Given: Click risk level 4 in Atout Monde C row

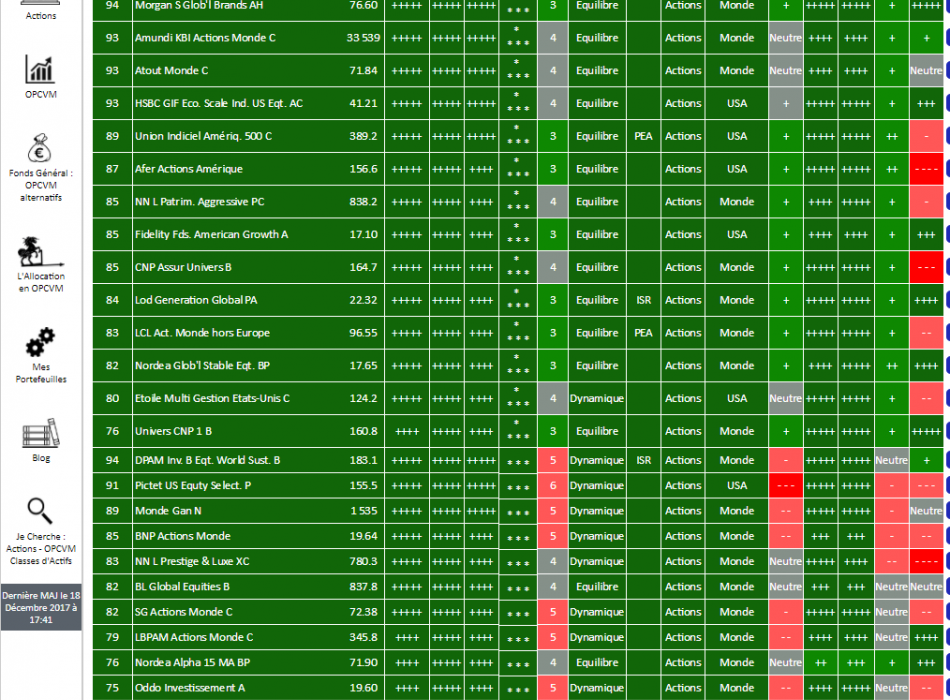Looking at the screenshot, I should (553, 70).
